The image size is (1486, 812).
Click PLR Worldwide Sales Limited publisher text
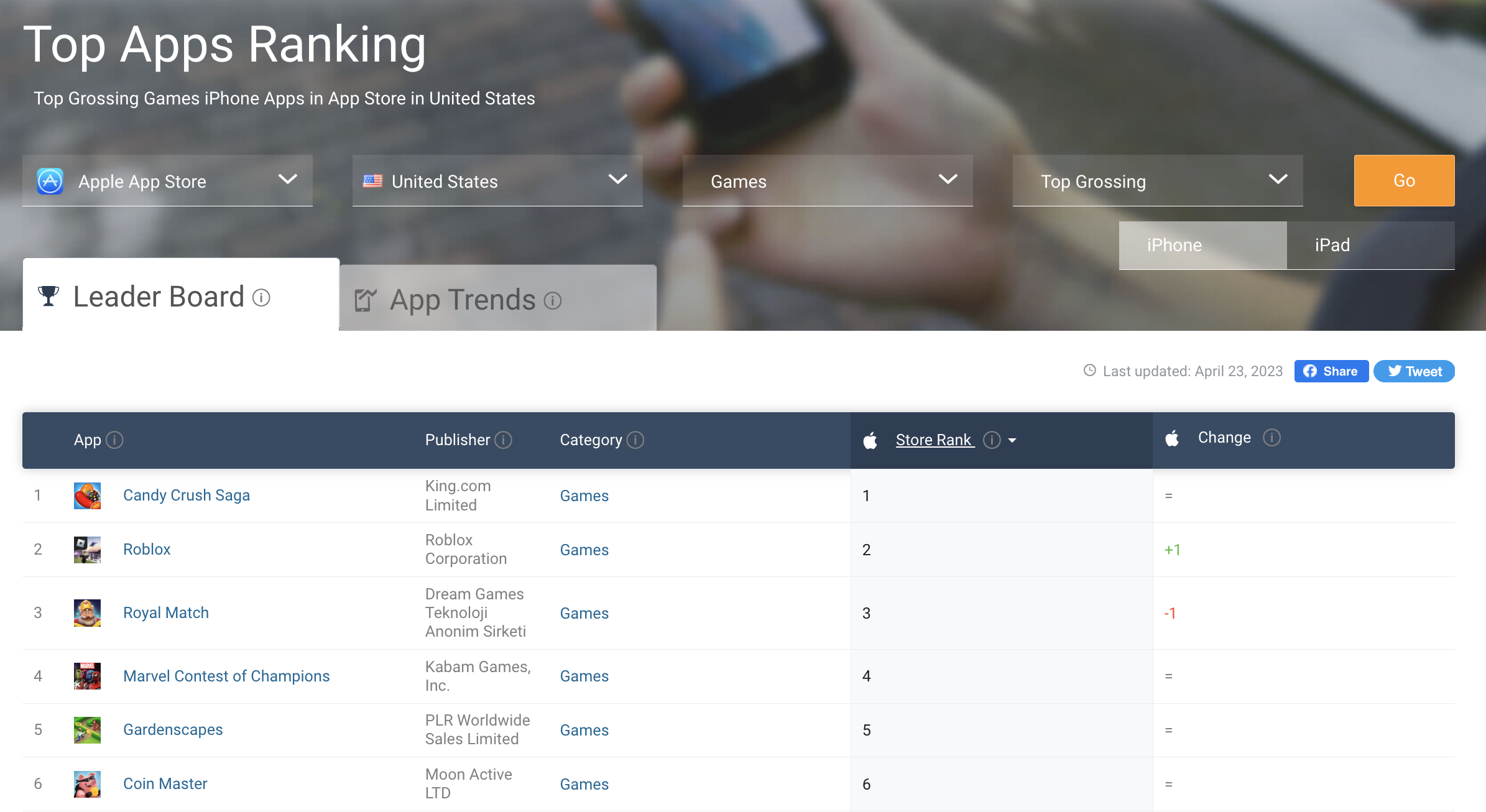(x=478, y=730)
